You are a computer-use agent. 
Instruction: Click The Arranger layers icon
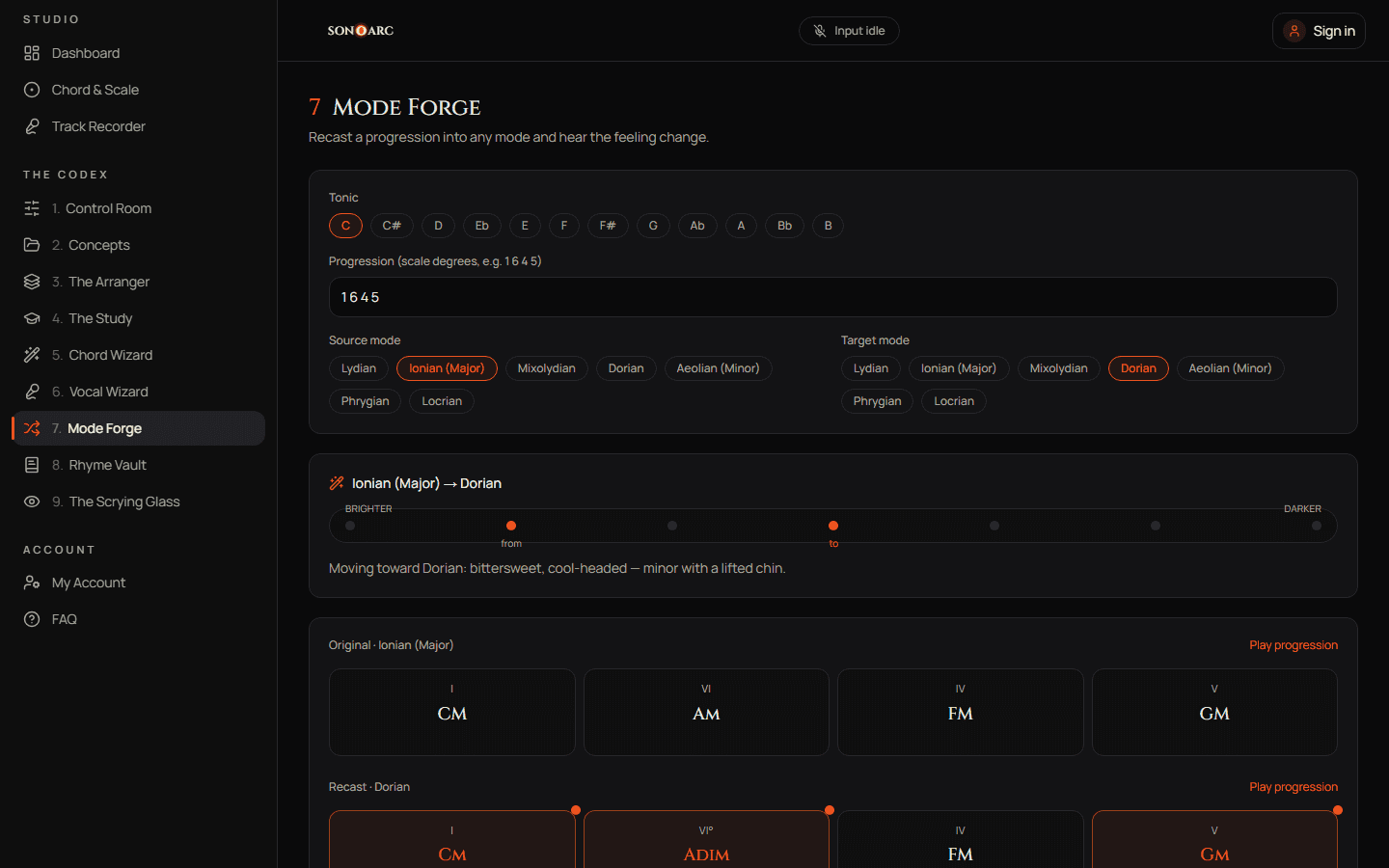click(x=32, y=282)
